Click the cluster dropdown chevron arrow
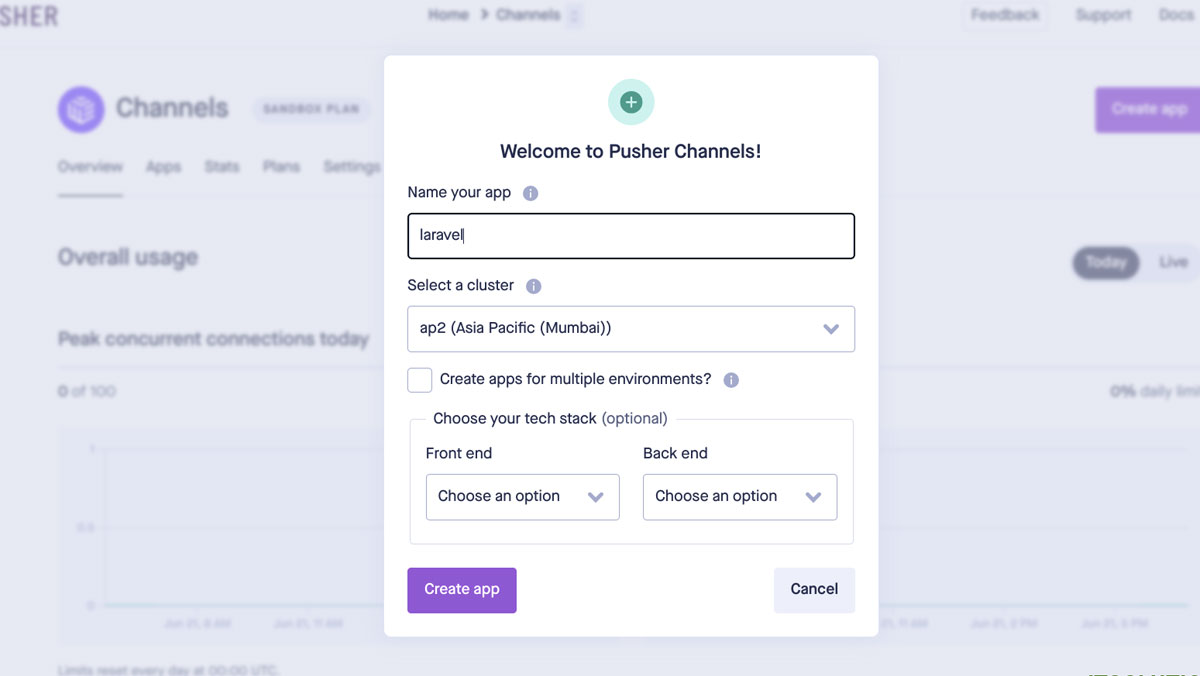Viewport: 1200px width, 676px height. tap(831, 329)
